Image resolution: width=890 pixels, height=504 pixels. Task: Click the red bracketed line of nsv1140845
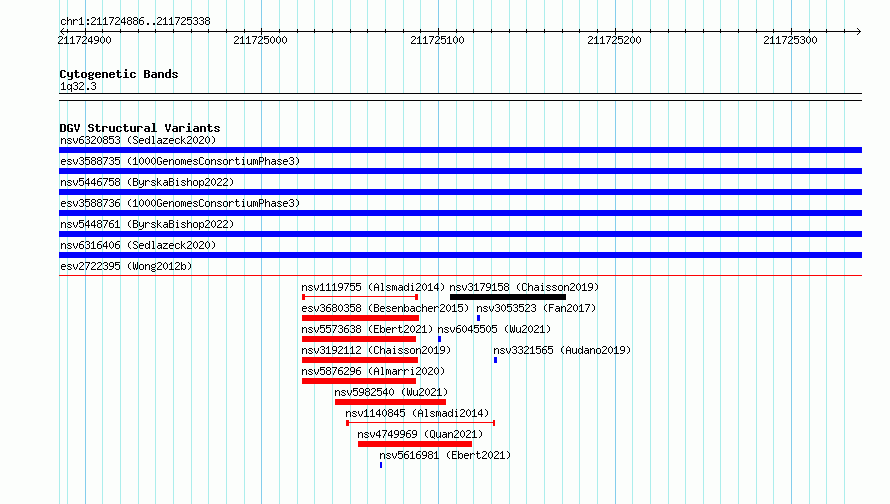pyautogui.click(x=421, y=423)
